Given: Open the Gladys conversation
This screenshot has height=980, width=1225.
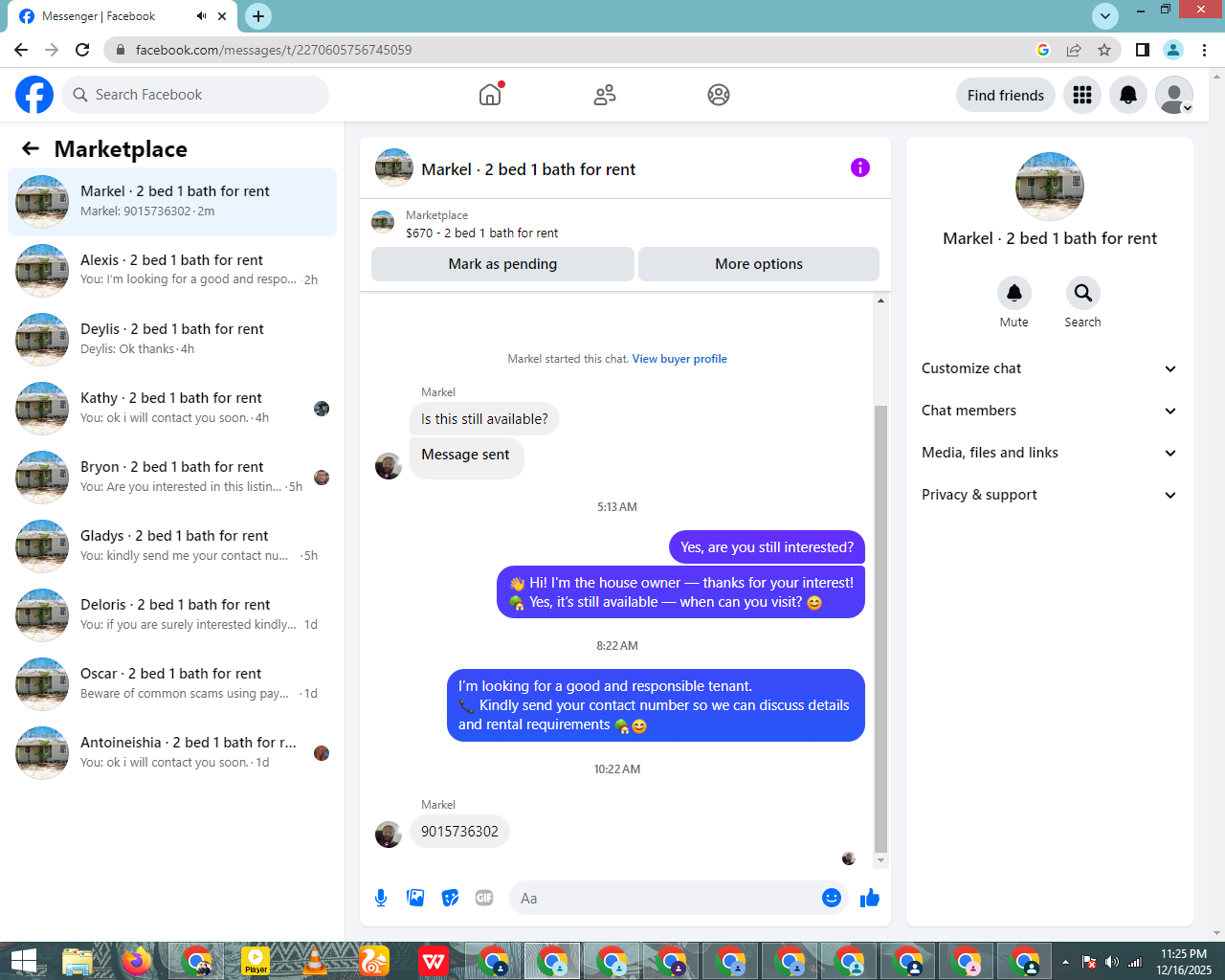Looking at the screenshot, I should click(x=172, y=546).
